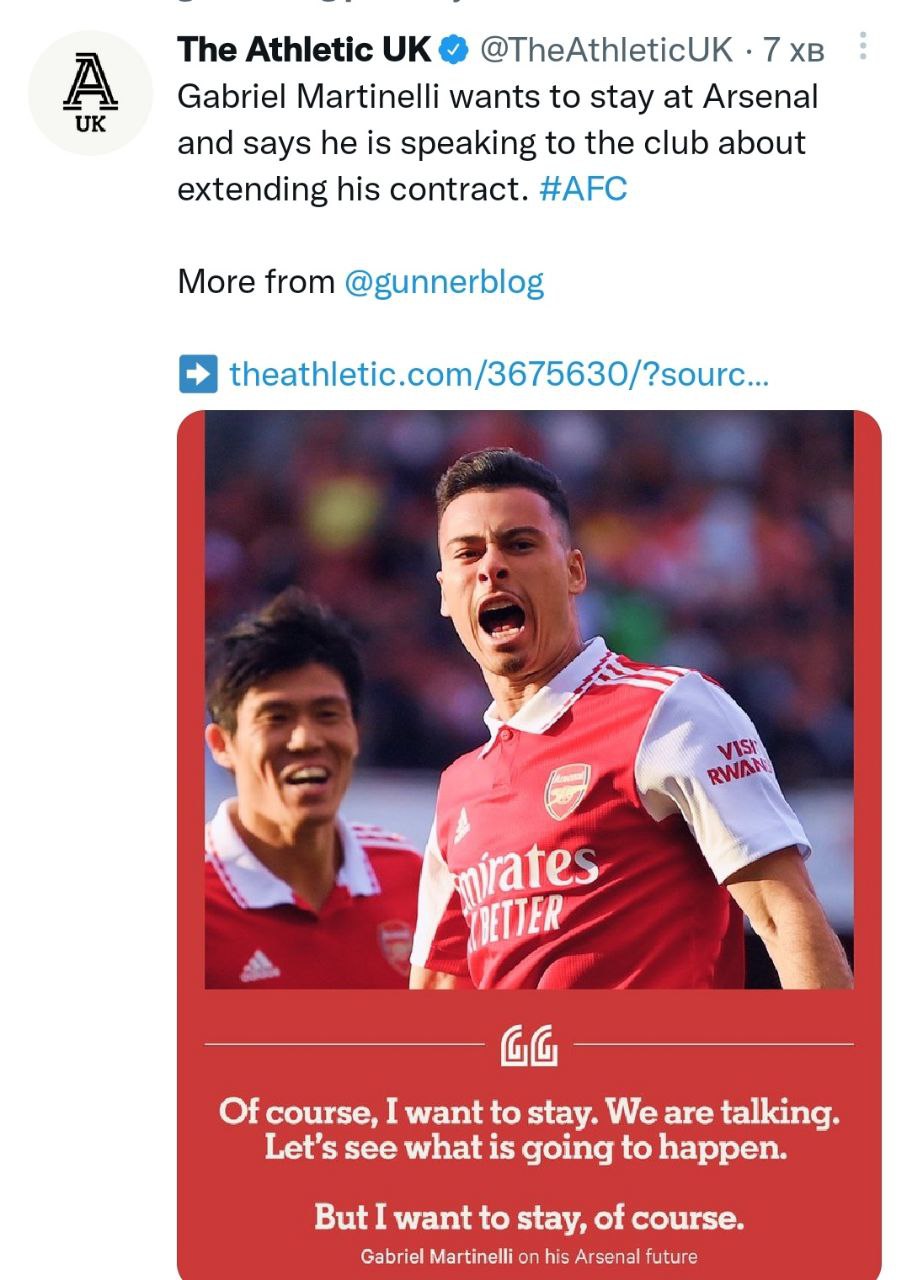Open the three-dot tweet options menu
This screenshot has width=909, height=1280.
pyautogui.click(x=864, y=47)
